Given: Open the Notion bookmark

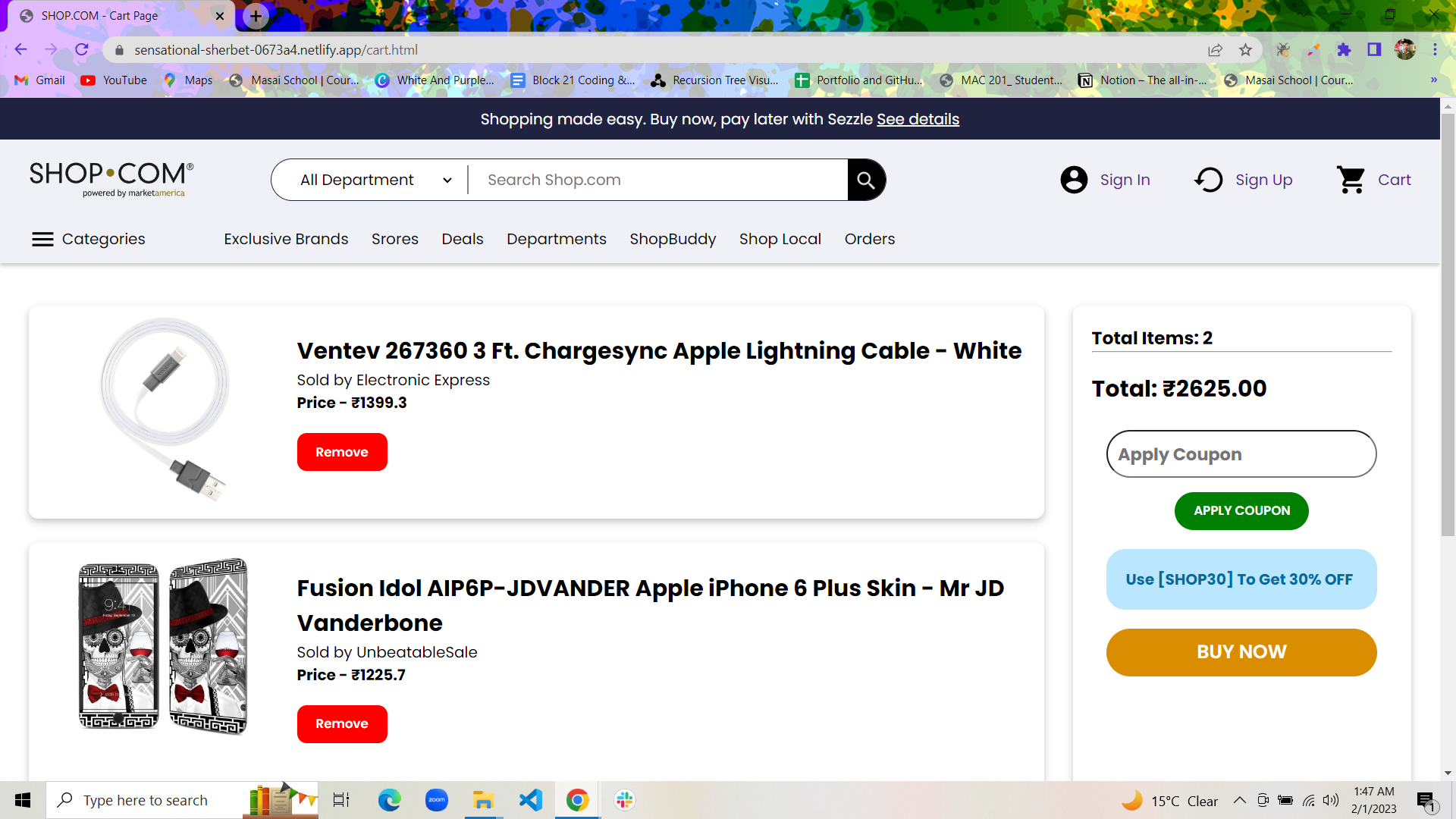Looking at the screenshot, I should [1143, 80].
